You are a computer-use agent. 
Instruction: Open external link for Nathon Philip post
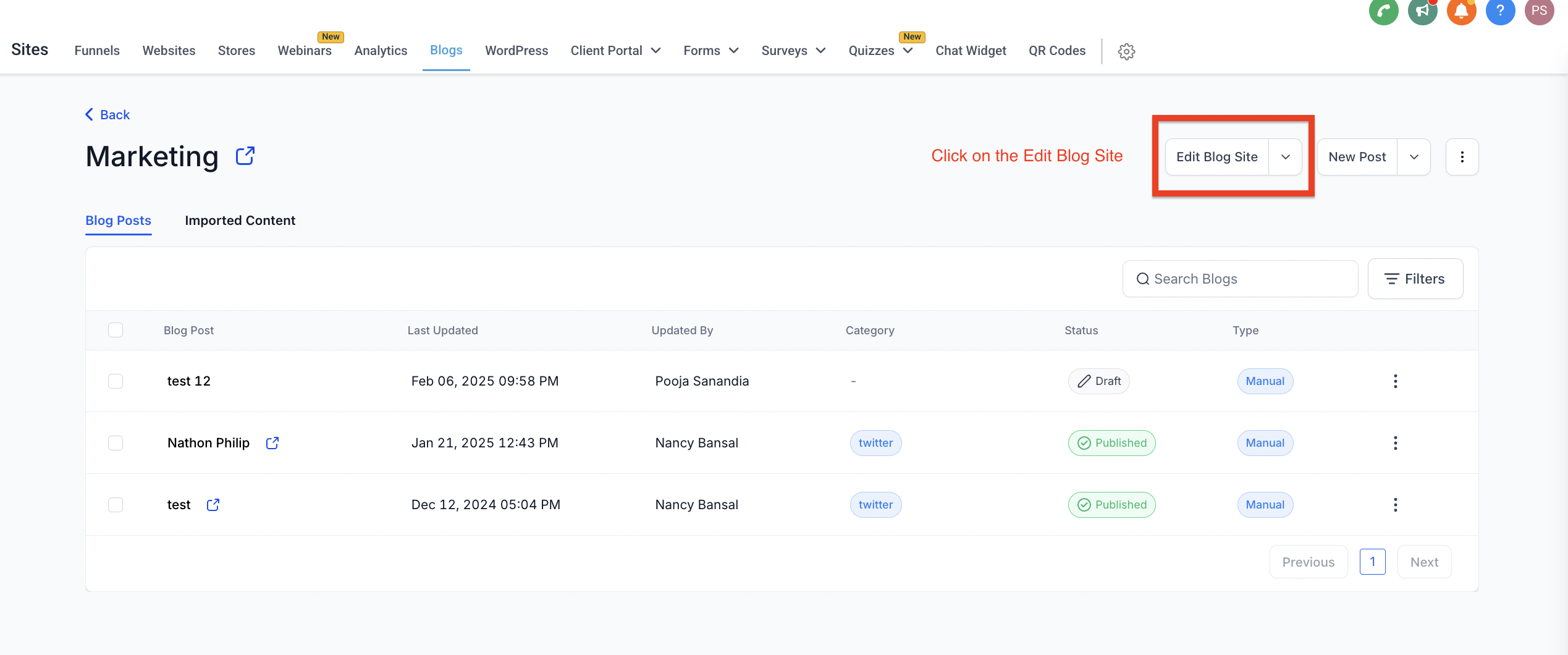[x=272, y=443]
